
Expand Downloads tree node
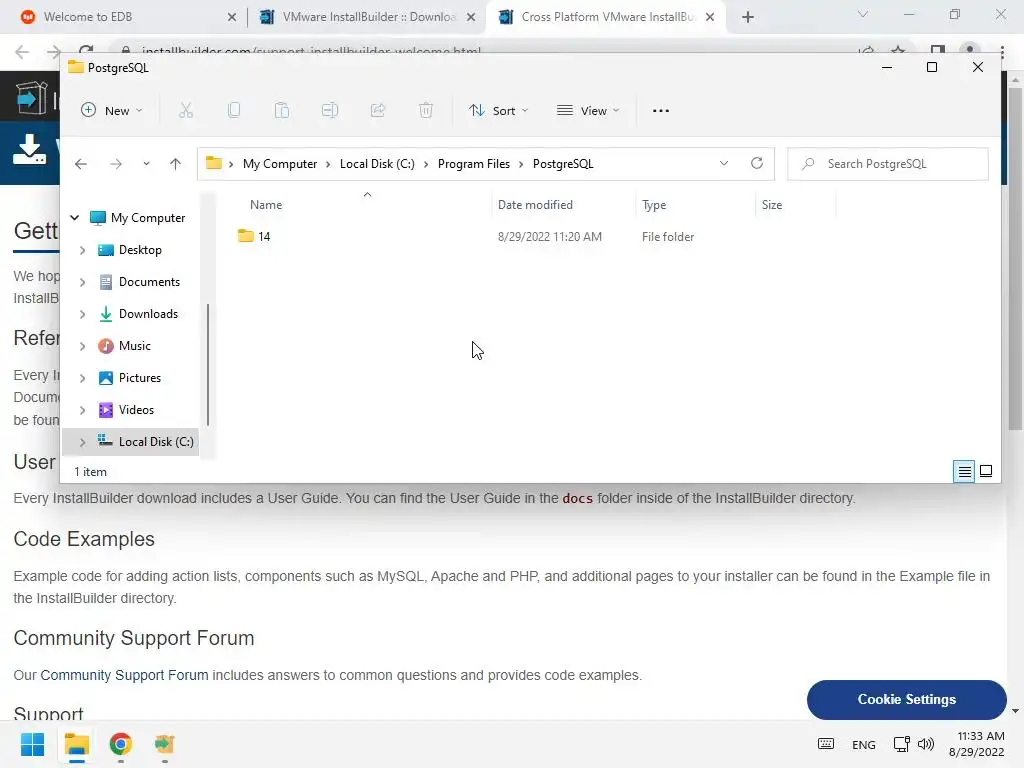(x=82, y=314)
